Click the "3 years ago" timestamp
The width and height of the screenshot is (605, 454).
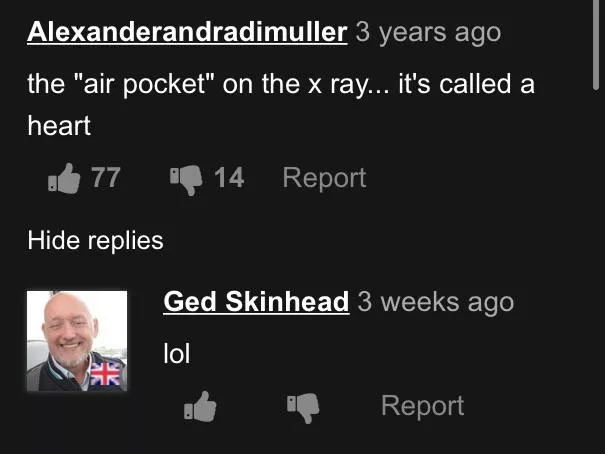428,33
